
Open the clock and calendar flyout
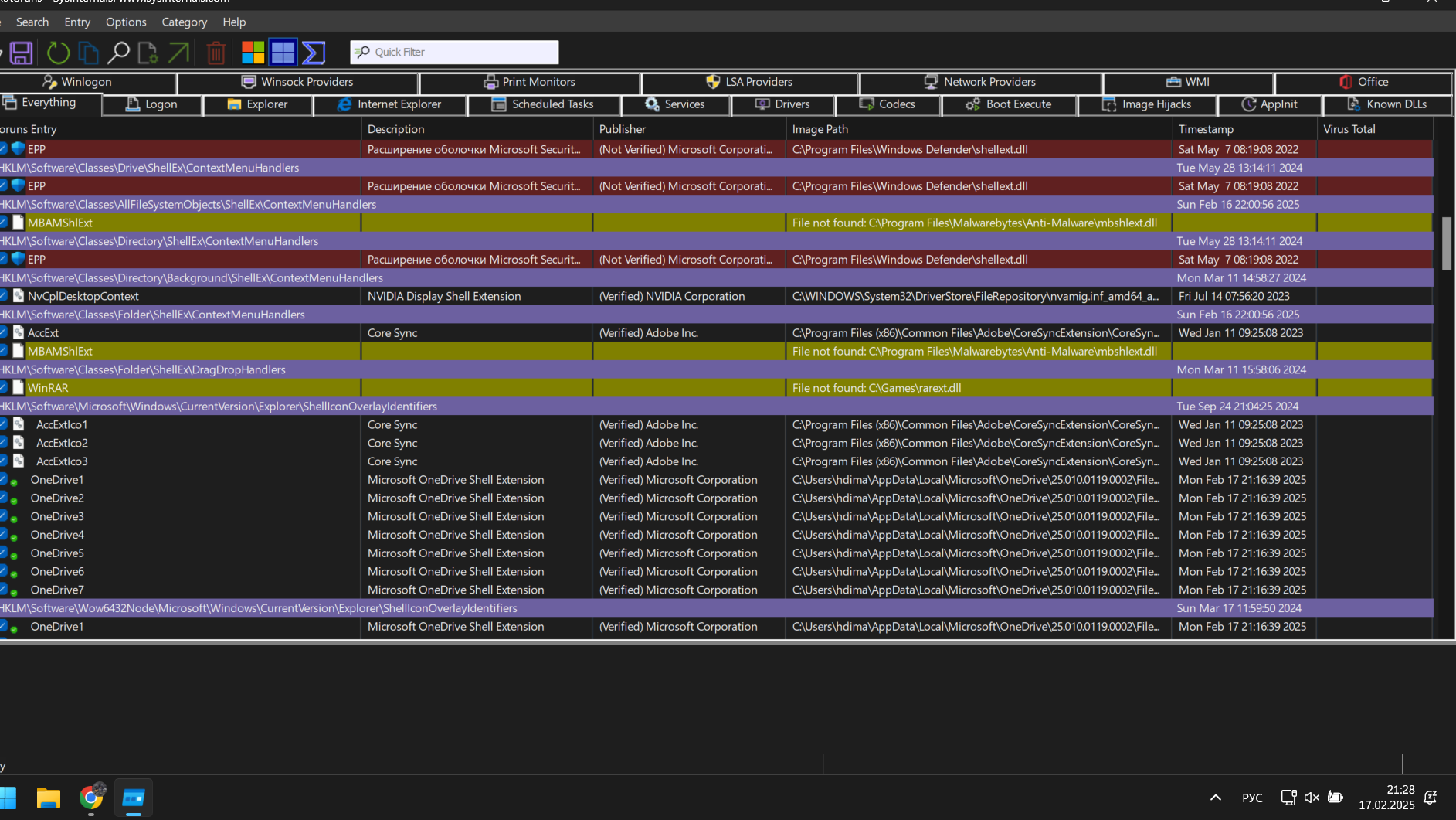point(1386,798)
